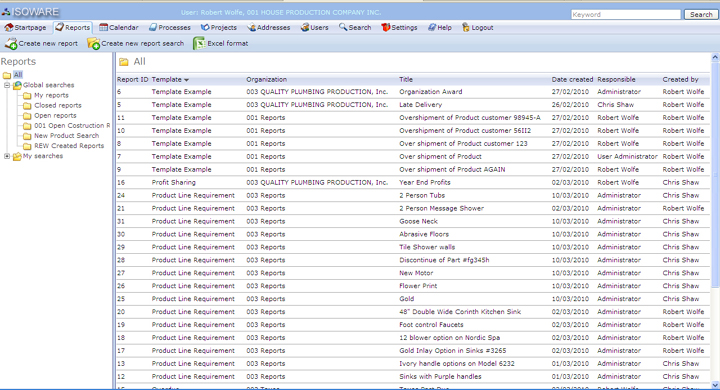Select the Profit Sharing template cell
This screenshot has width=720, height=390.
point(174,182)
